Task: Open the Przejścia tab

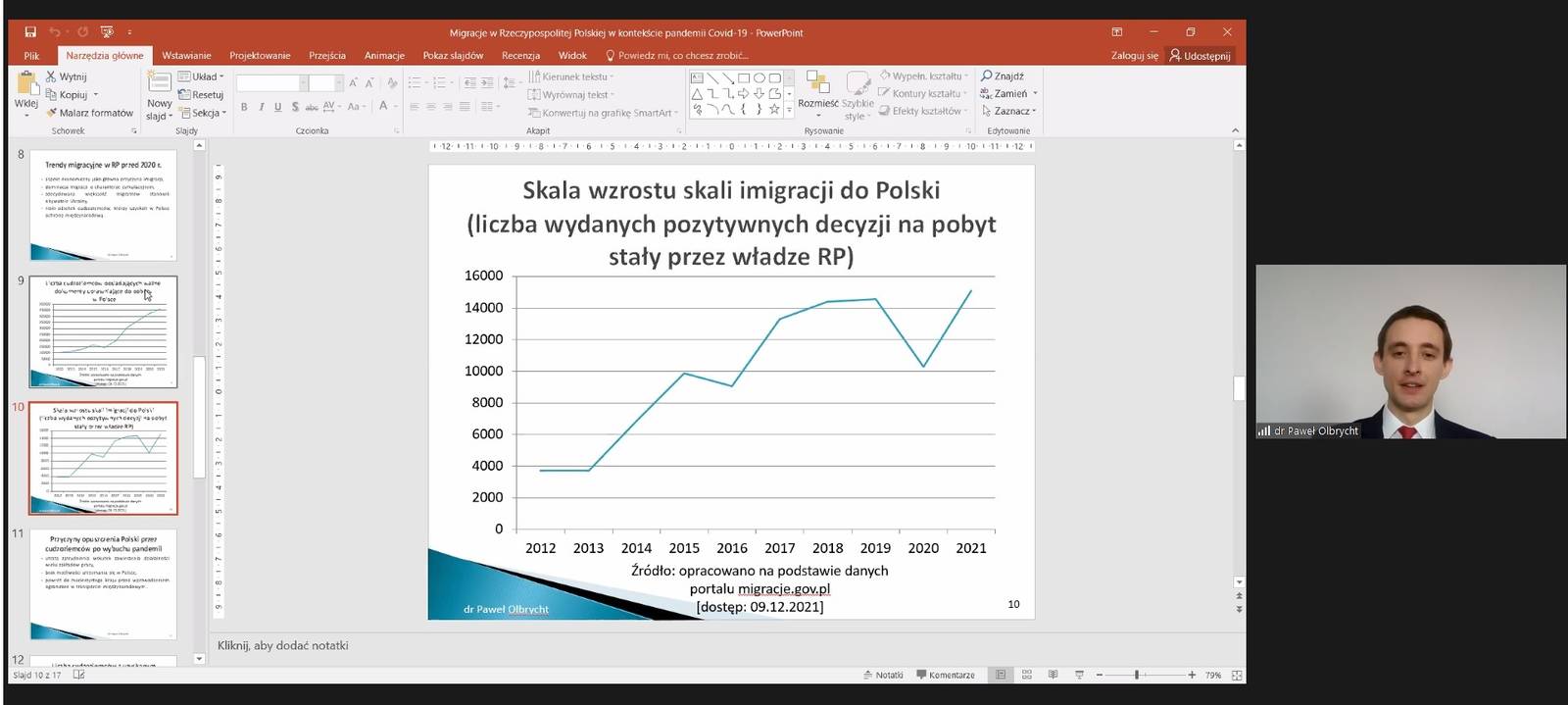Action: (327, 56)
